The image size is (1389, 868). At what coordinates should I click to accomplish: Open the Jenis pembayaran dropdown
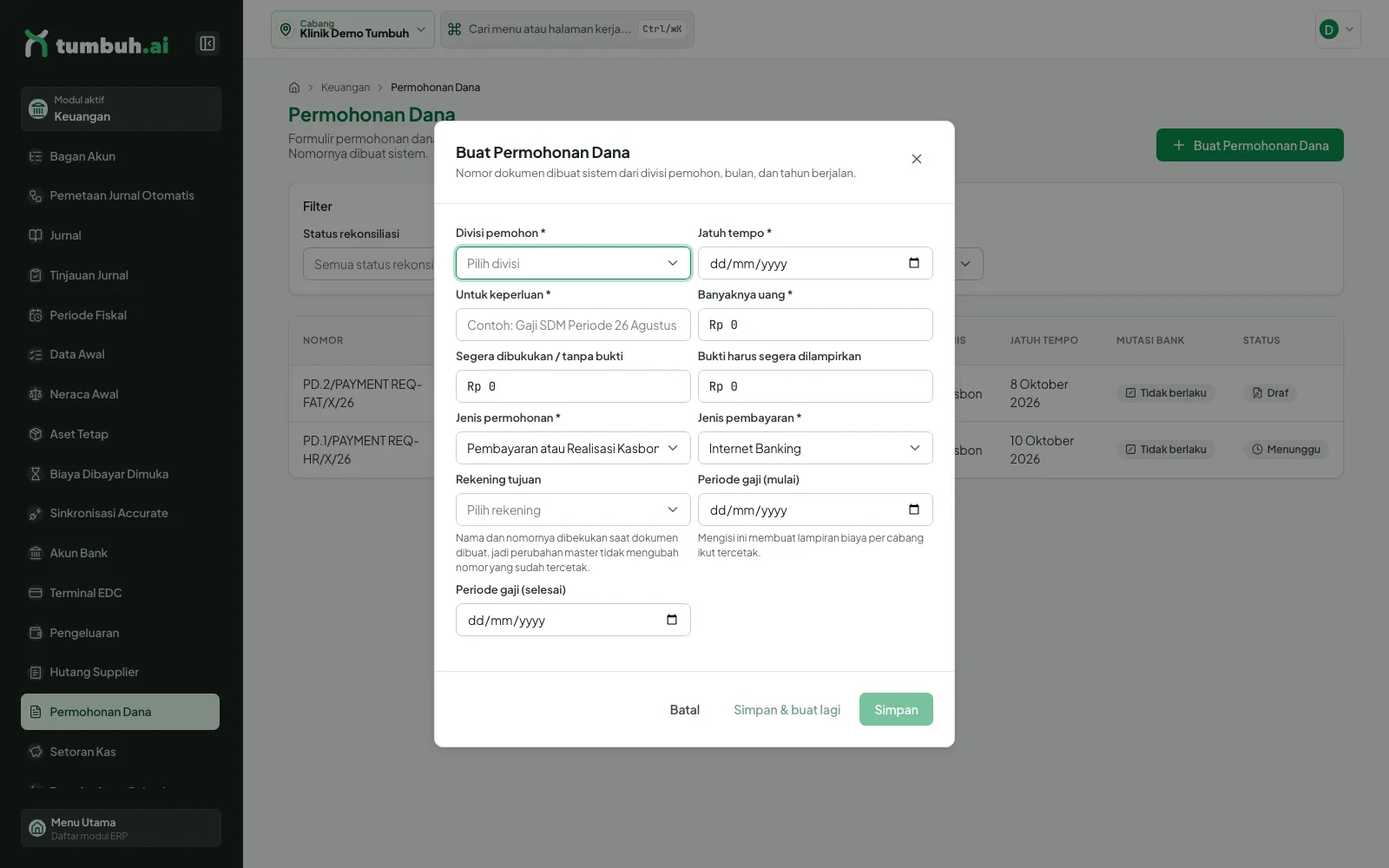tap(815, 448)
